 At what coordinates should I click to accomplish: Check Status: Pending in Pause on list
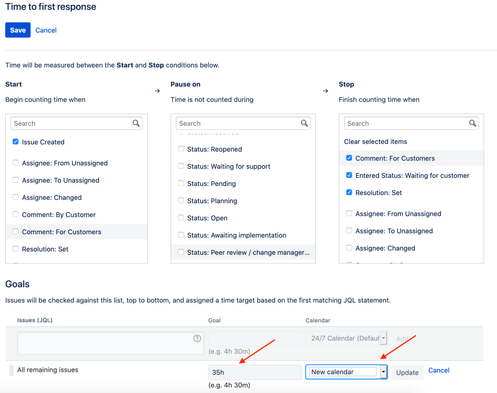click(x=181, y=183)
